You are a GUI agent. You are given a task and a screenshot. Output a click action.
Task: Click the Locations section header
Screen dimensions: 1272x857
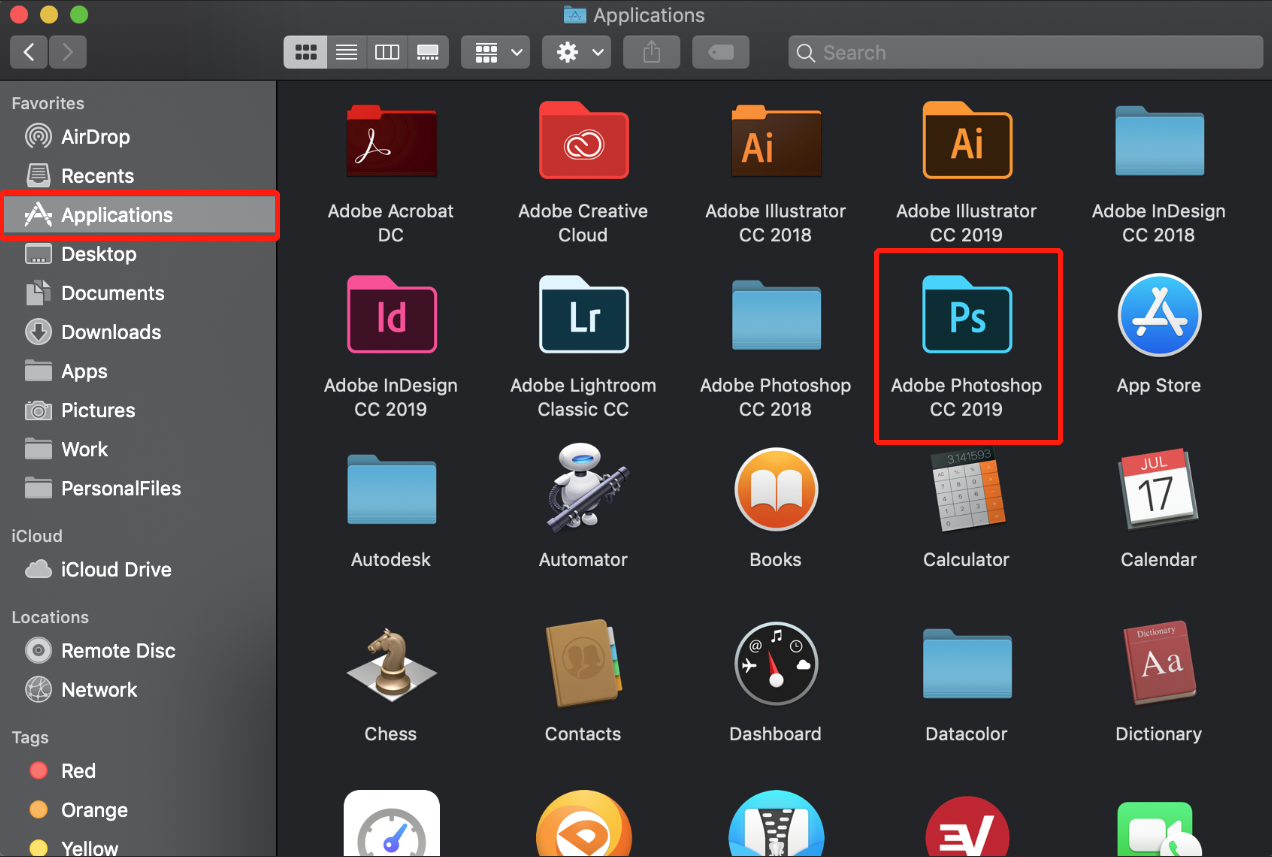point(50,616)
